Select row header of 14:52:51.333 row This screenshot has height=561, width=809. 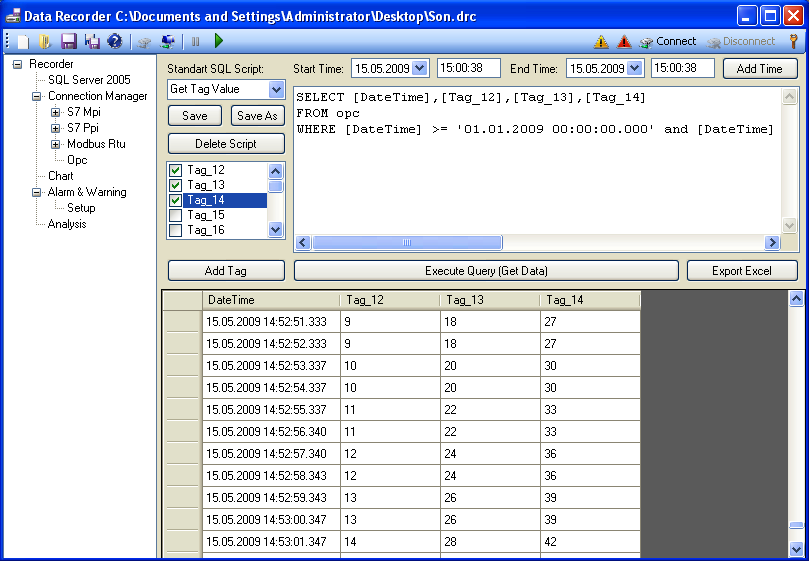182,322
